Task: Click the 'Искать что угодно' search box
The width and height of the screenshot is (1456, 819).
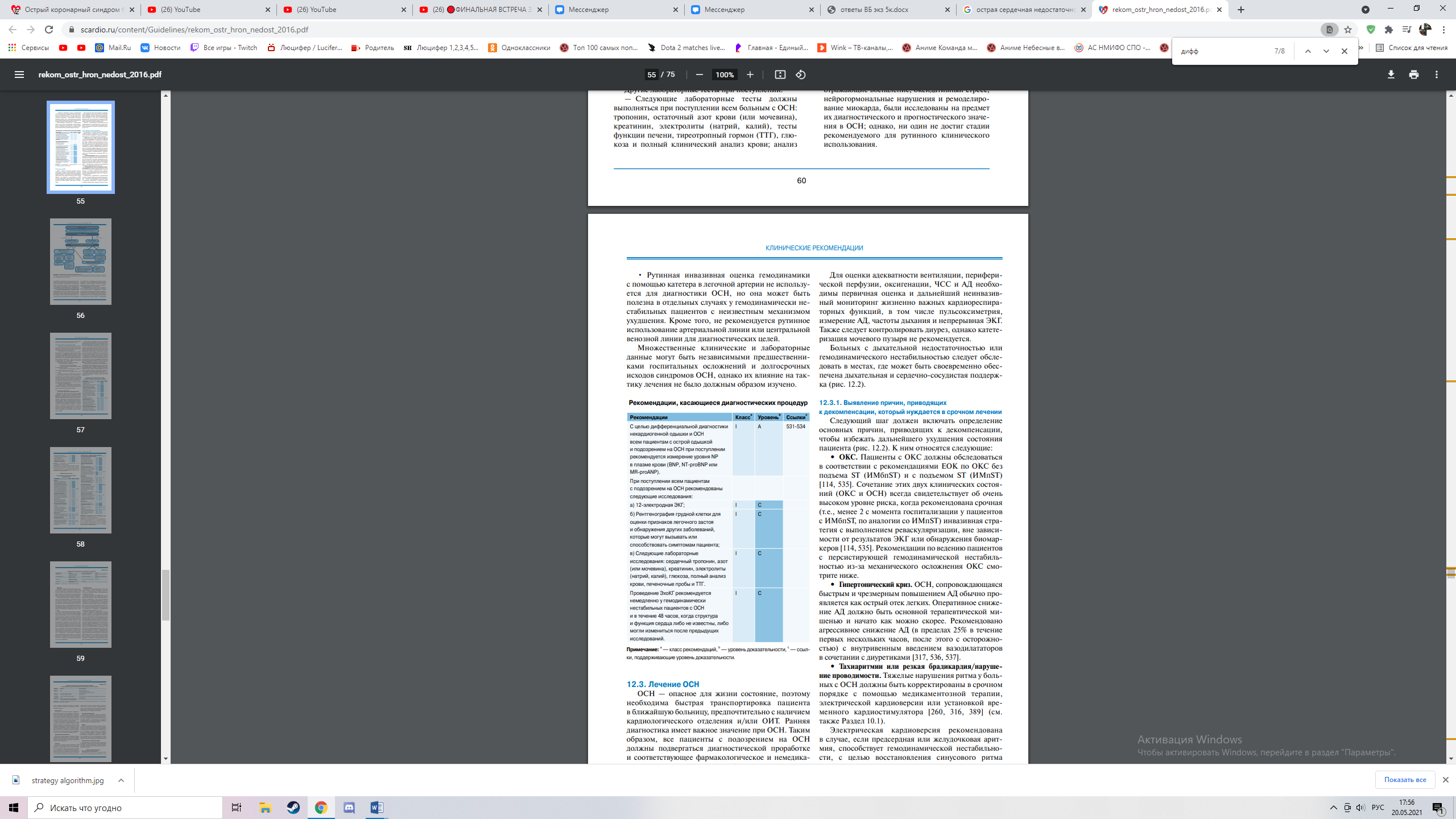Action: coord(125,808)
